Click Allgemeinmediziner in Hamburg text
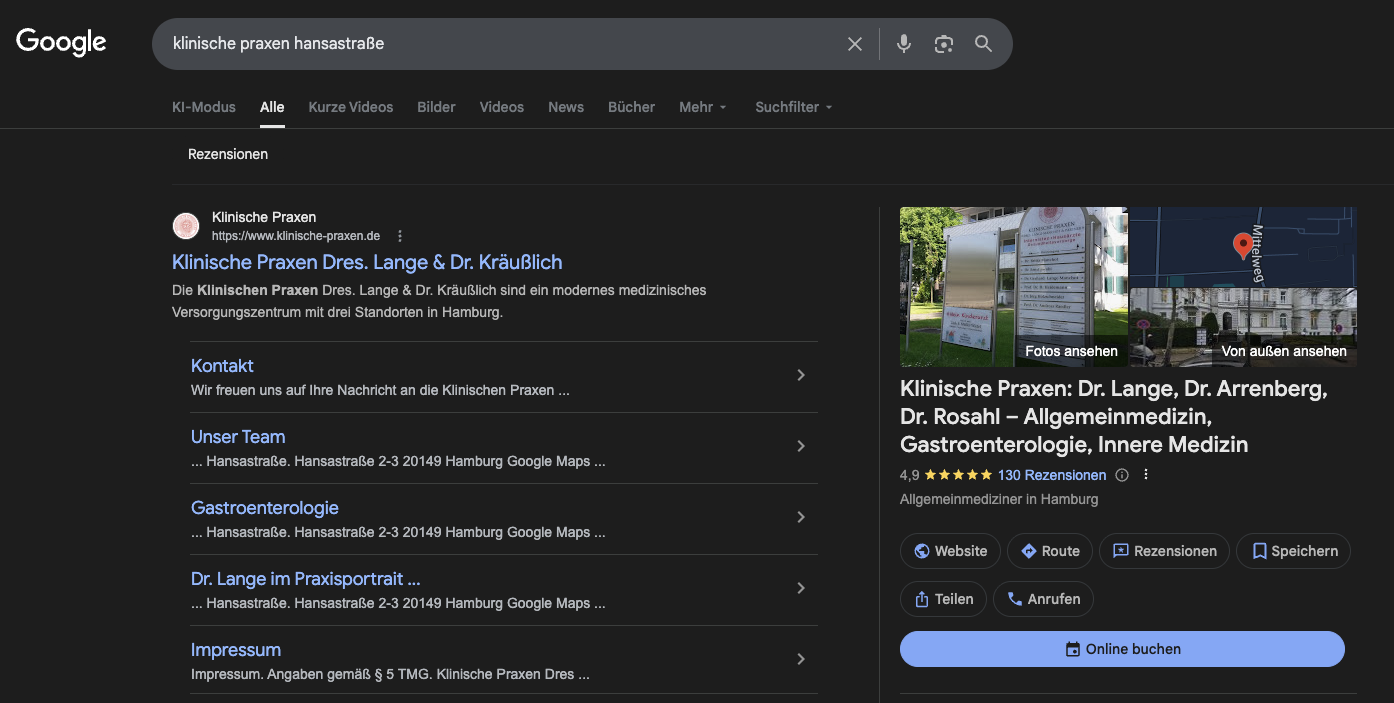This screenshot has width=1394, height=703. click(x=999, y=499)
